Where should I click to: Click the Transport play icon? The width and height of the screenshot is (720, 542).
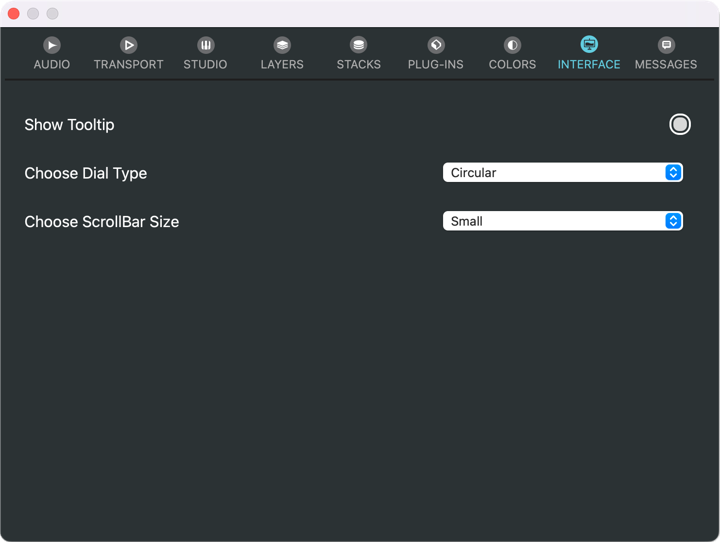129,45
